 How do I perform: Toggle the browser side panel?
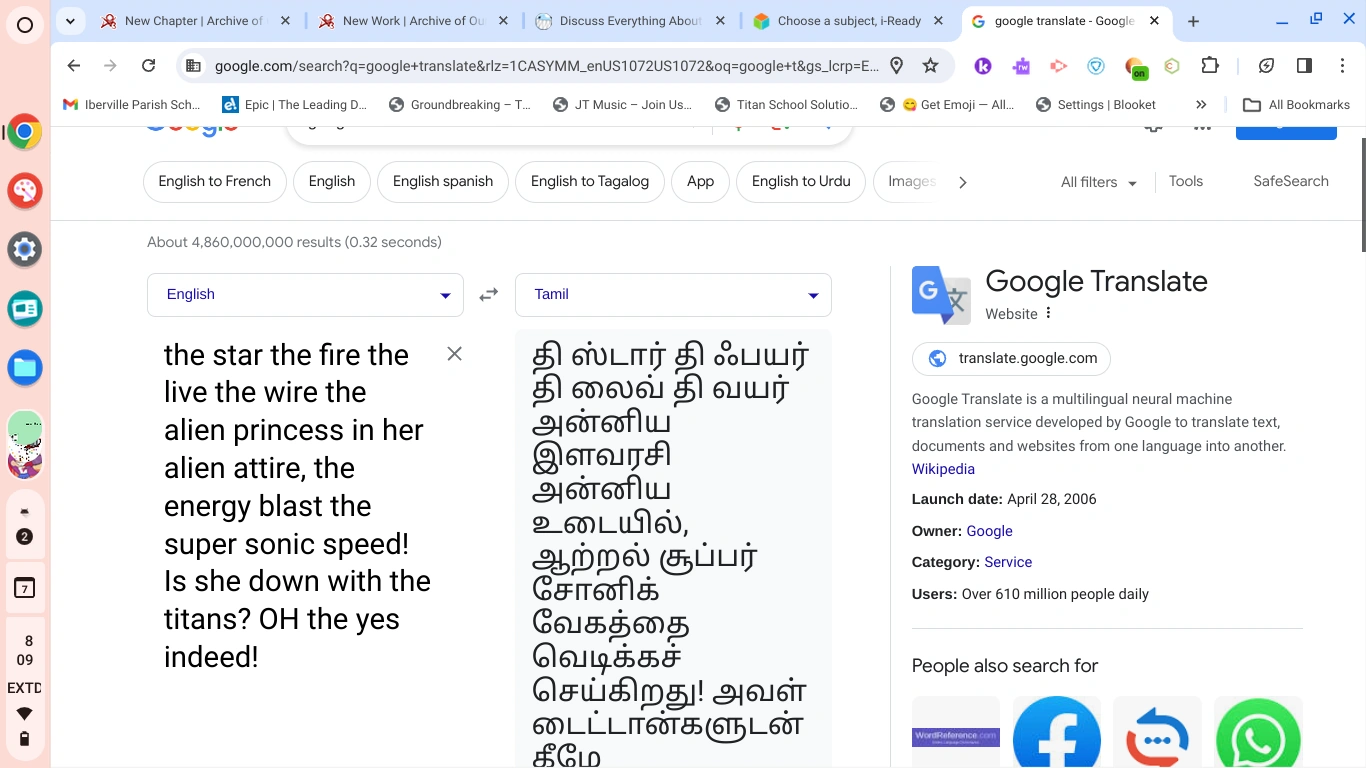(1304, 65)
